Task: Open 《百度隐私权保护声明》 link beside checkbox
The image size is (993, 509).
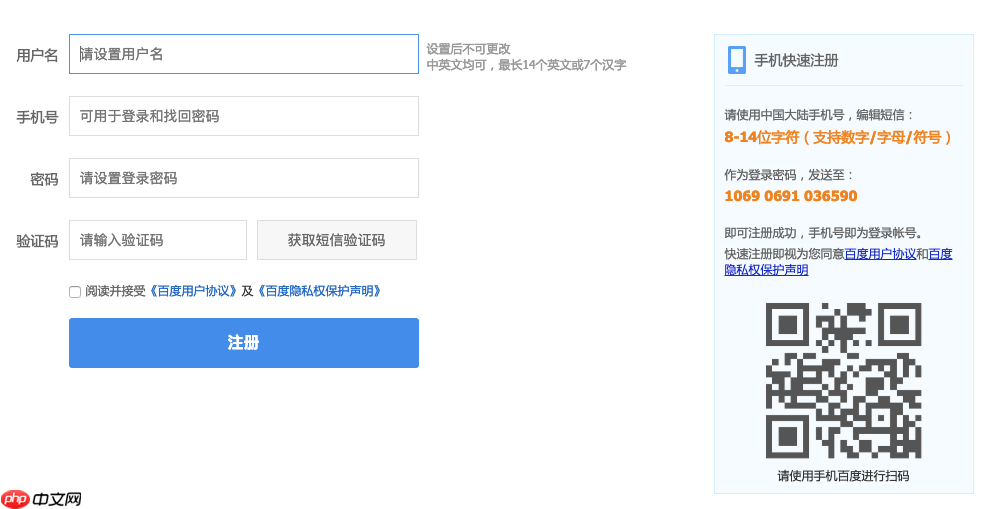Action: (x=319, y=291)
